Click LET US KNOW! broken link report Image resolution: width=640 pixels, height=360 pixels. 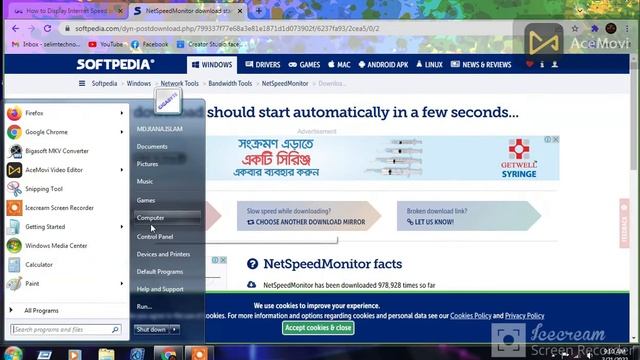(x=430, y=222)
